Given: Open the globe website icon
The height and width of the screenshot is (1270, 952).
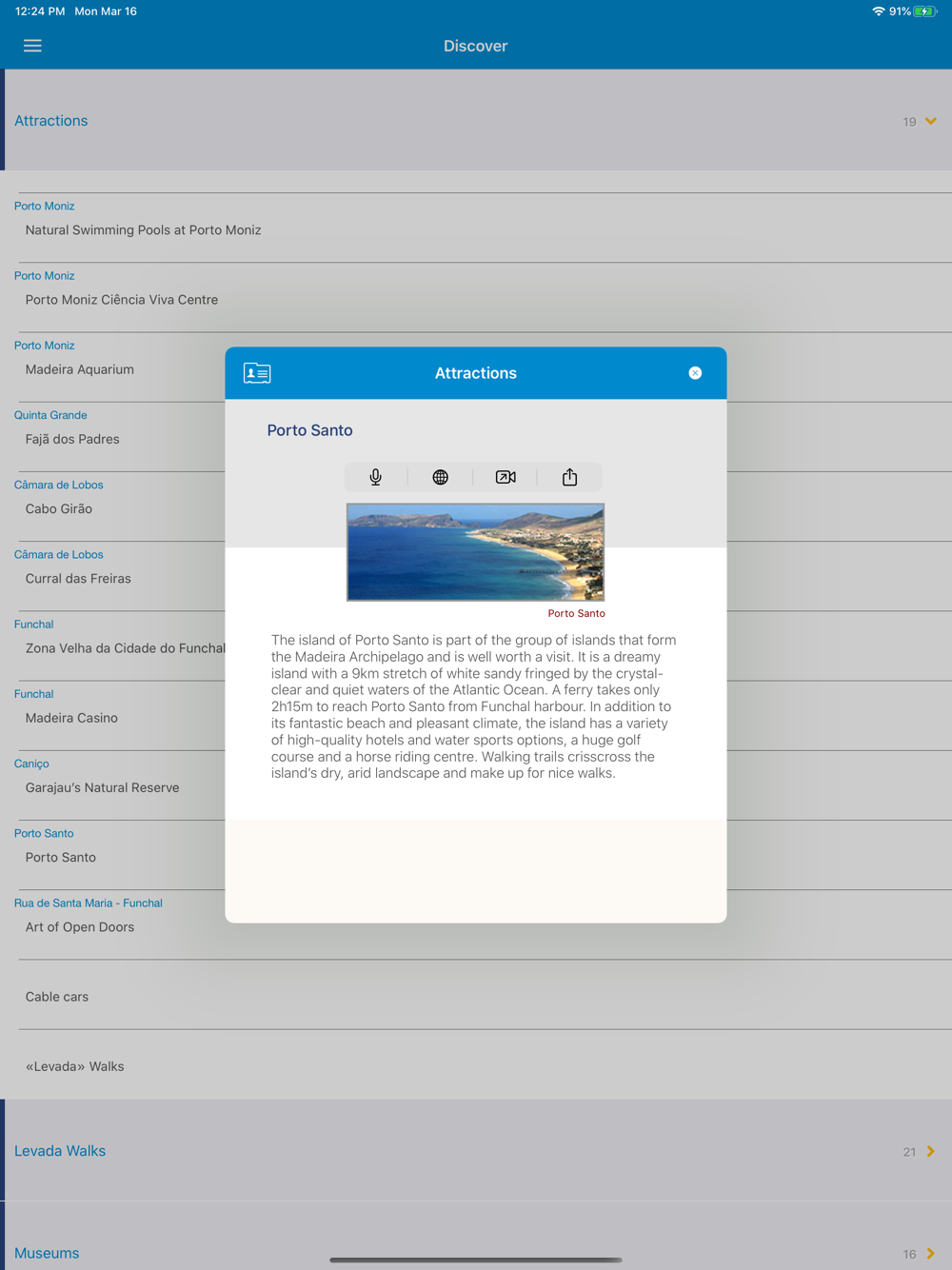Looking at the screenshot, I should coord(440,477).
